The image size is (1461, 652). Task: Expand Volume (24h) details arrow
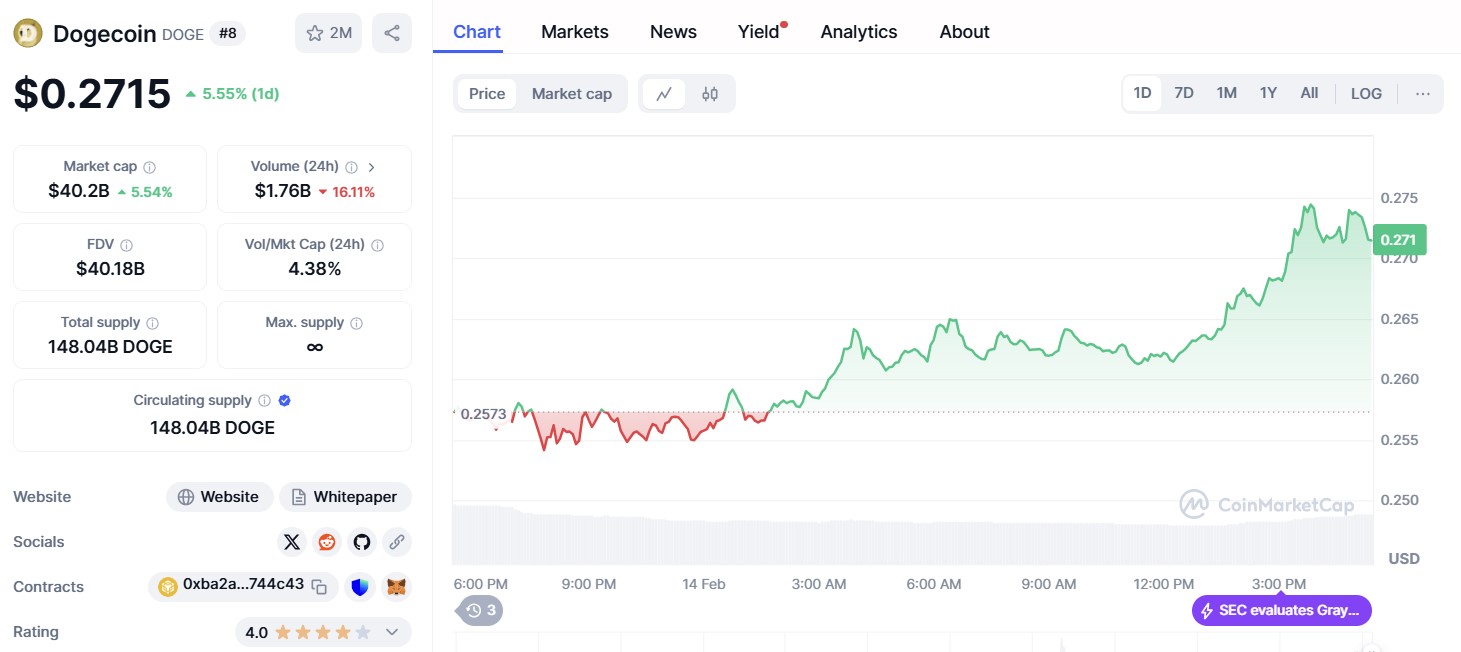(371, 165)
